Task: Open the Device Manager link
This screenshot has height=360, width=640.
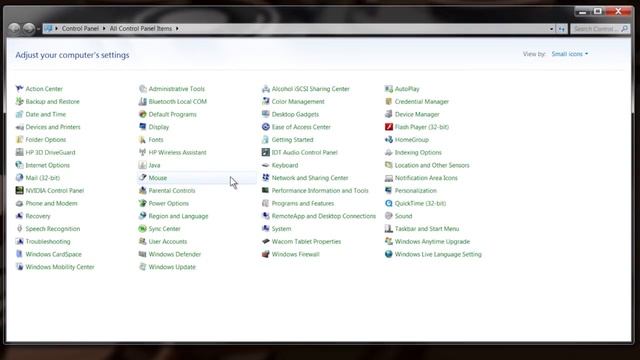Action: tap(417, 114)
